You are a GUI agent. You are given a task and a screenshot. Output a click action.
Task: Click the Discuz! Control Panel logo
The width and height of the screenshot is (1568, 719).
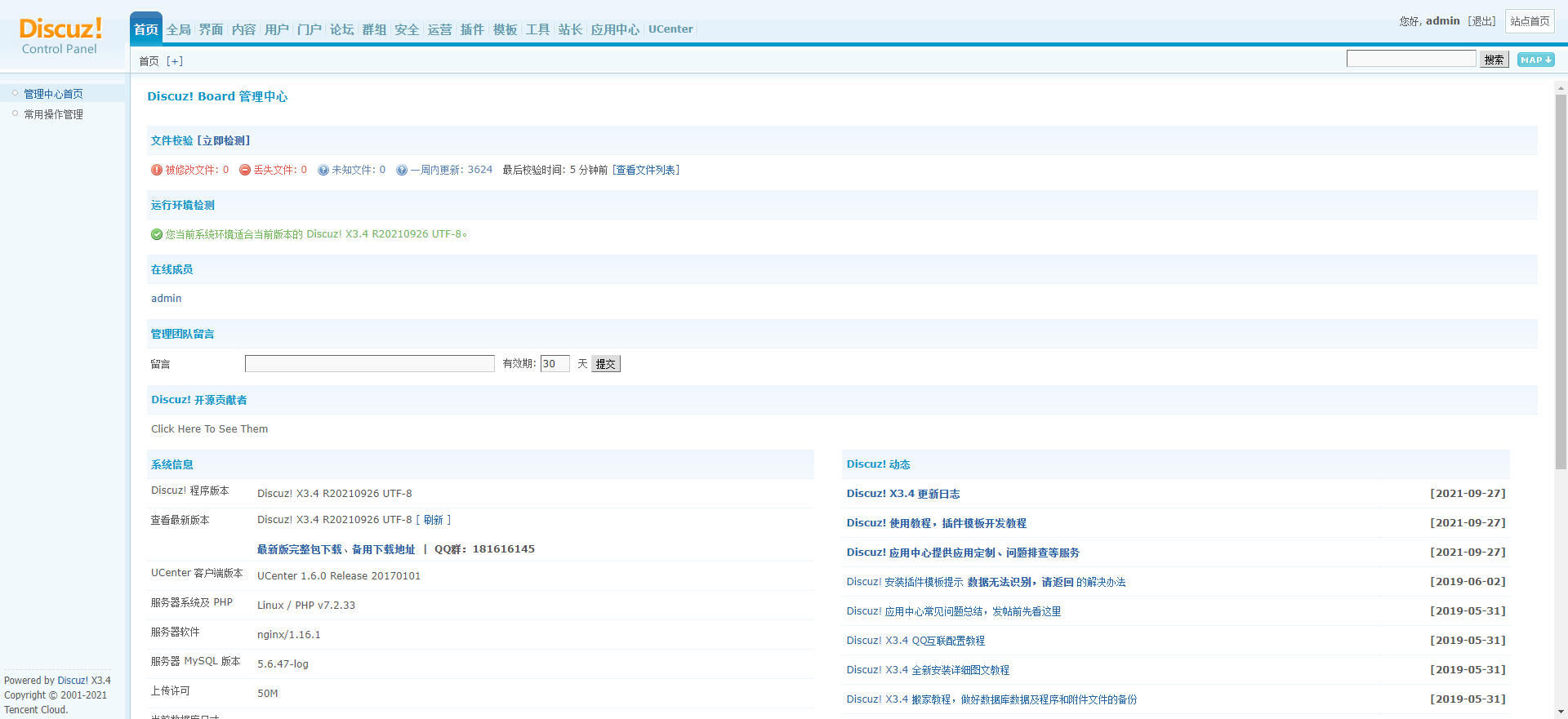[60, 36]
